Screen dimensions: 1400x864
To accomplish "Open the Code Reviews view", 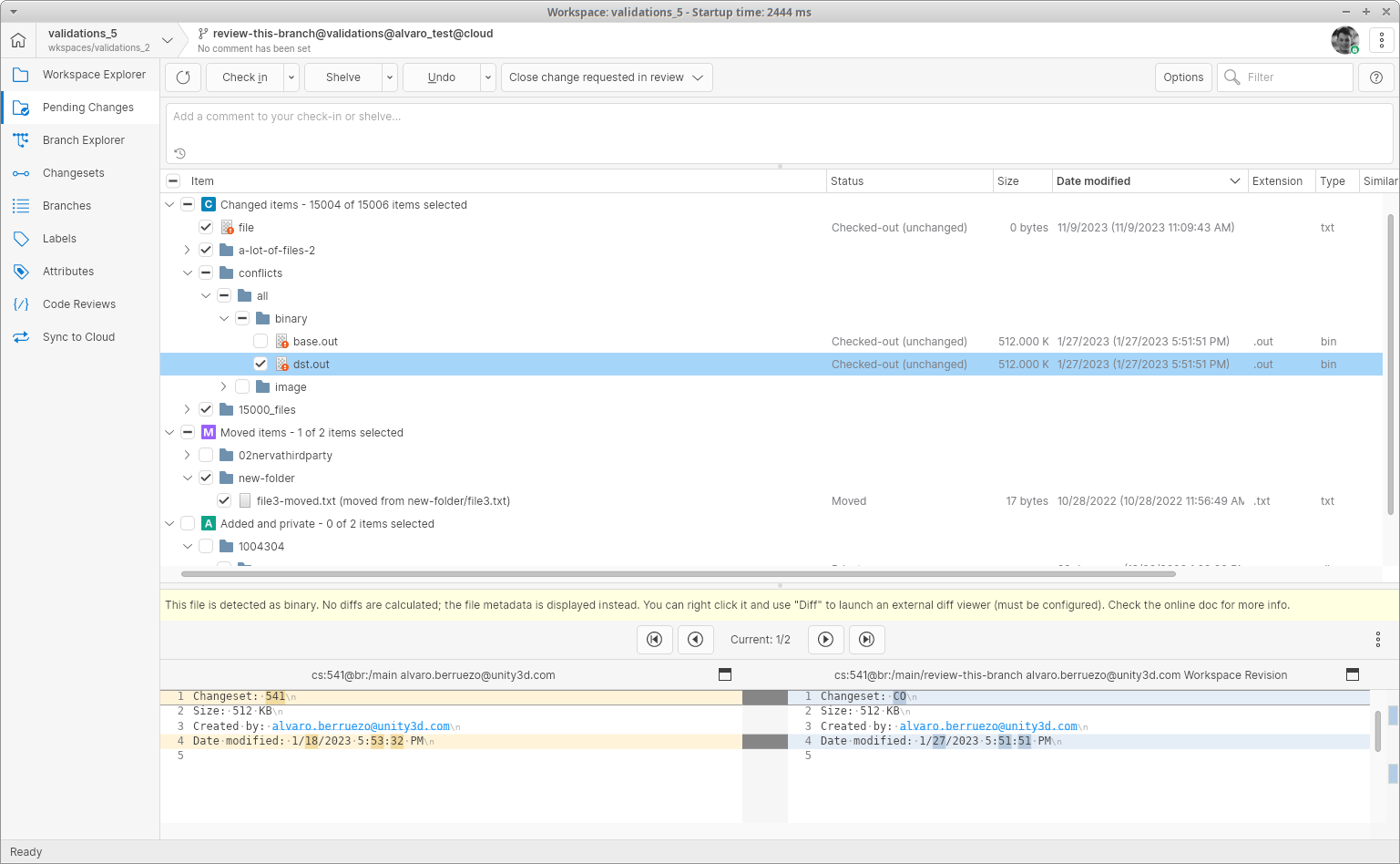I will tap(79, 303).
